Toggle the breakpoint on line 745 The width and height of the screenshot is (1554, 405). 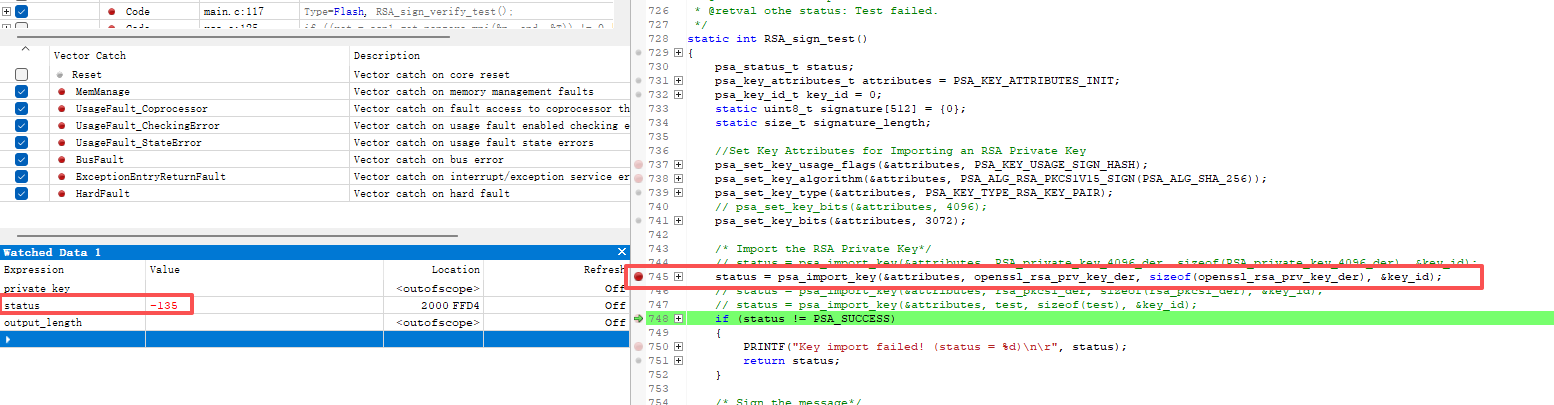pyautogui.click(x=638, y=276)
